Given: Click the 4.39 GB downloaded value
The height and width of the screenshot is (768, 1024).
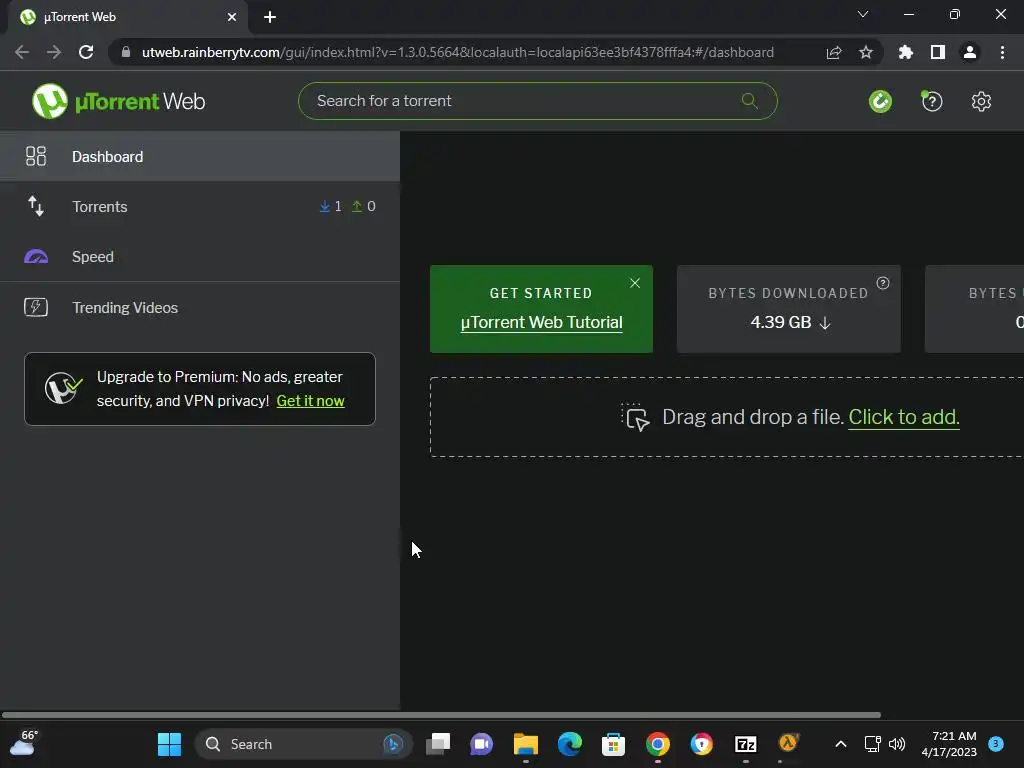Looking at the screenshot, I should pyautogui.click(x=781, y=323).
